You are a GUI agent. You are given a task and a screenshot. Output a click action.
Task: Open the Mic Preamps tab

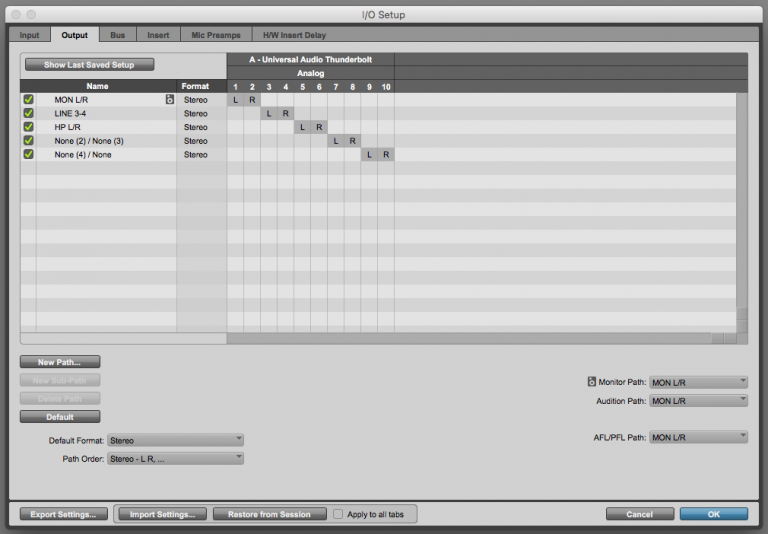216,35
